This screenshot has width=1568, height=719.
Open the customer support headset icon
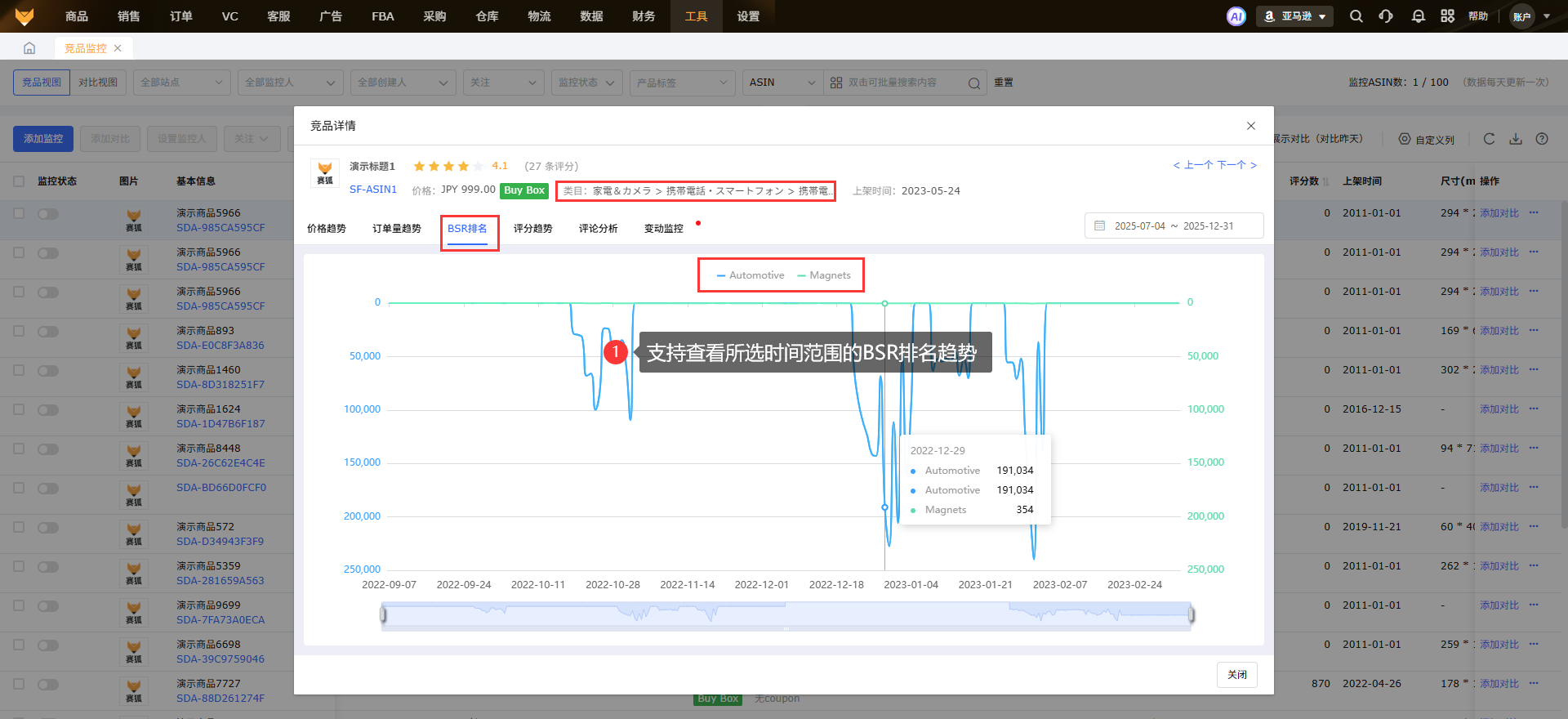(1386, 16)
